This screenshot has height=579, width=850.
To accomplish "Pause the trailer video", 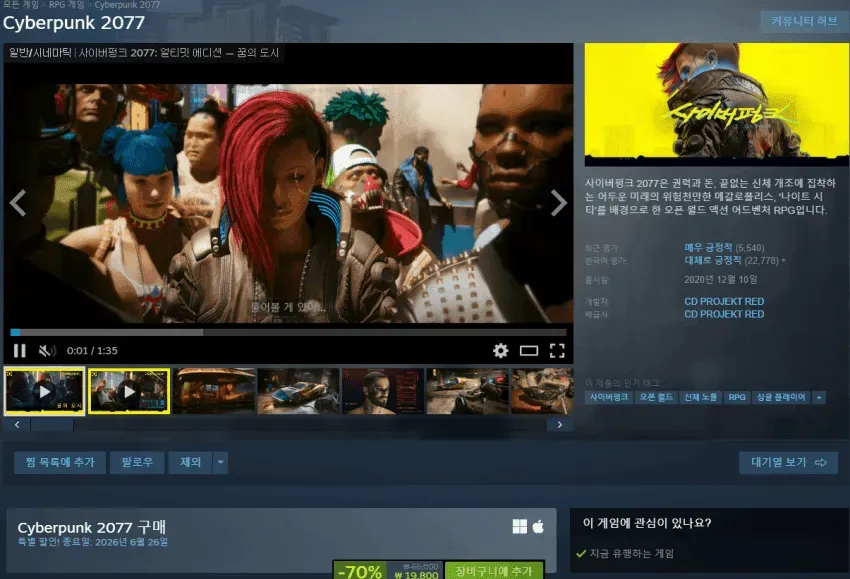I will [x=20, y=351].
